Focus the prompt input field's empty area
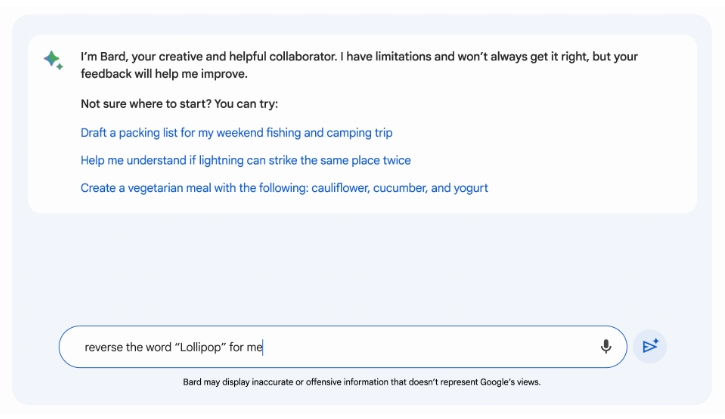 pos(428,347)
